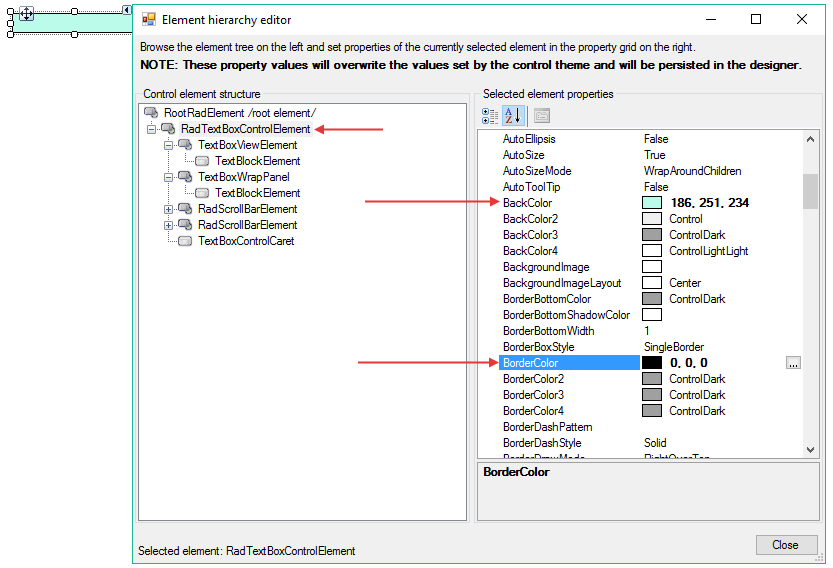The height and width of the screenshot is (568, 833).
Task: Maximize the Element hierarchy editor window
Action: 756,19
